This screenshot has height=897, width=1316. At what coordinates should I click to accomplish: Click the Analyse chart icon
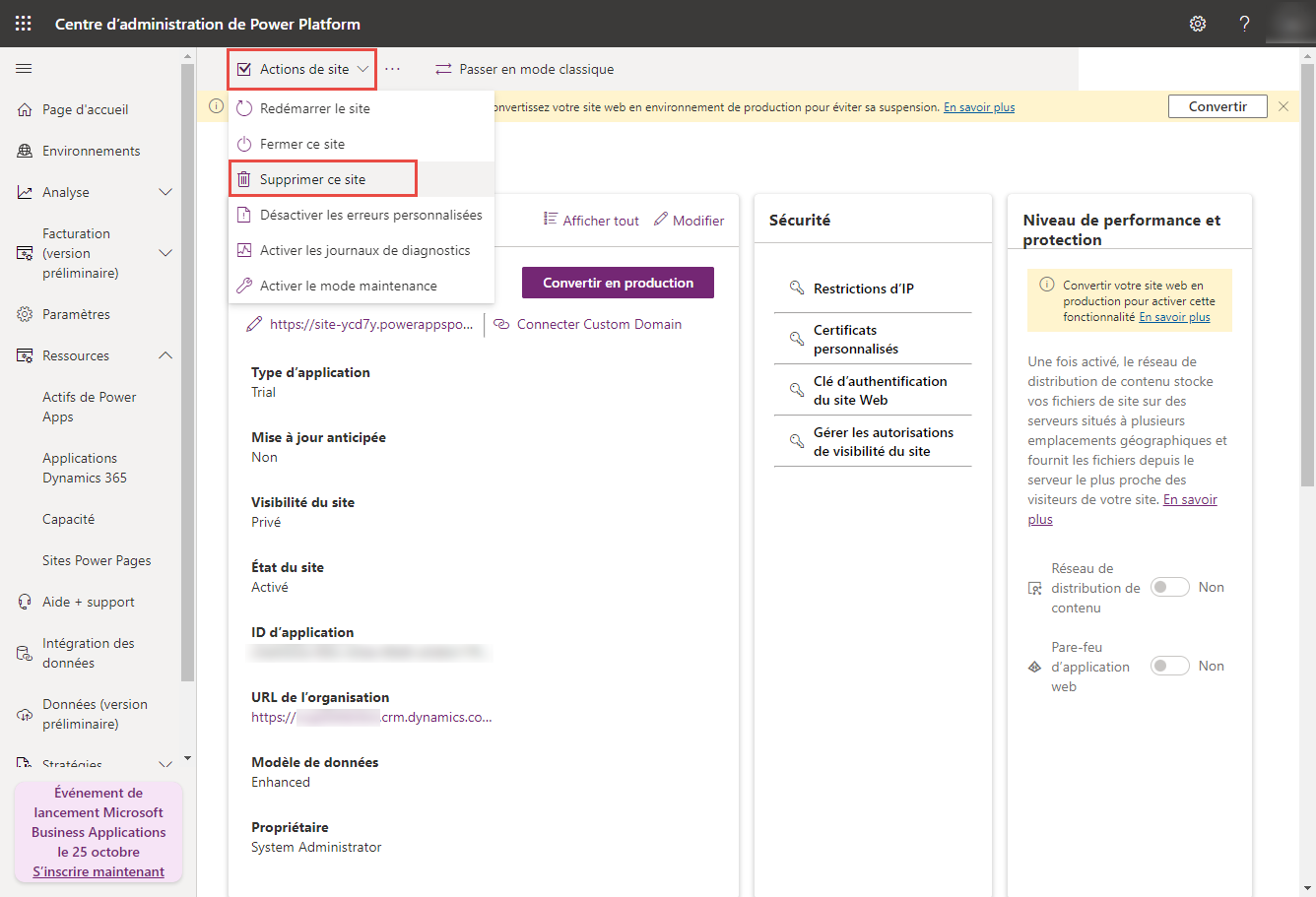pos(25,192)
